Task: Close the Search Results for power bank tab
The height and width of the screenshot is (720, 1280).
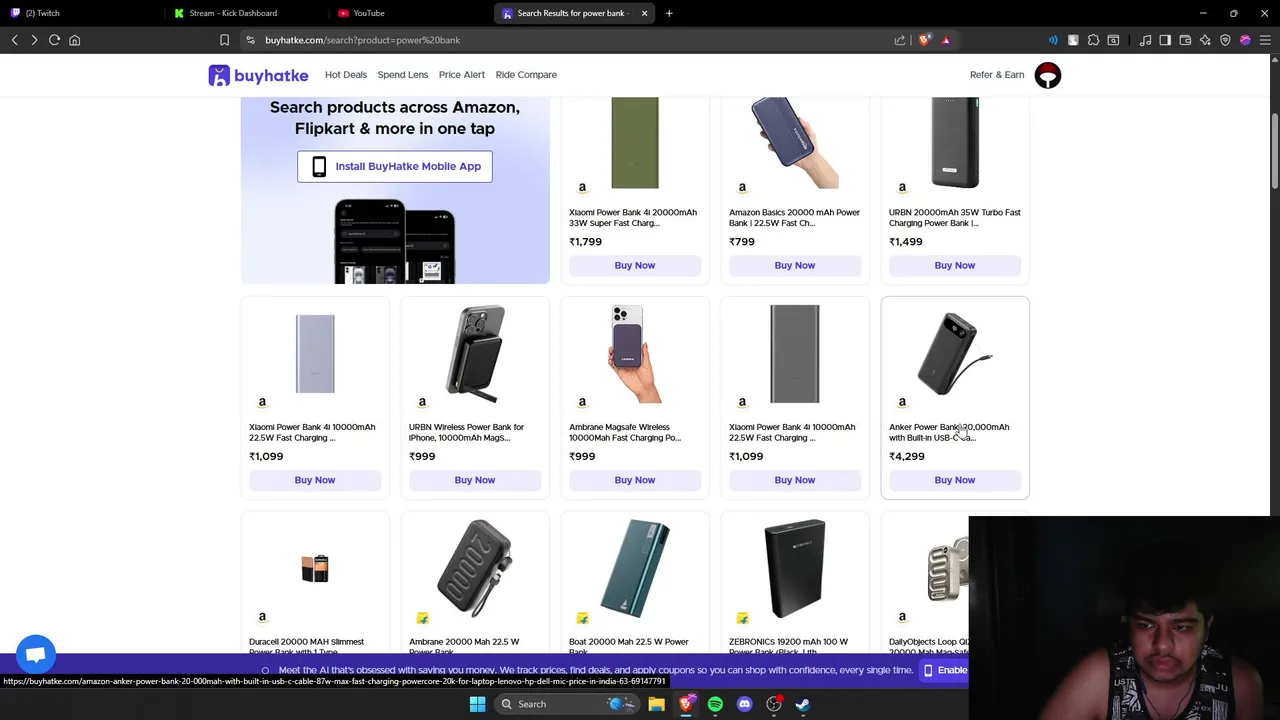Action: pos(644,13)
